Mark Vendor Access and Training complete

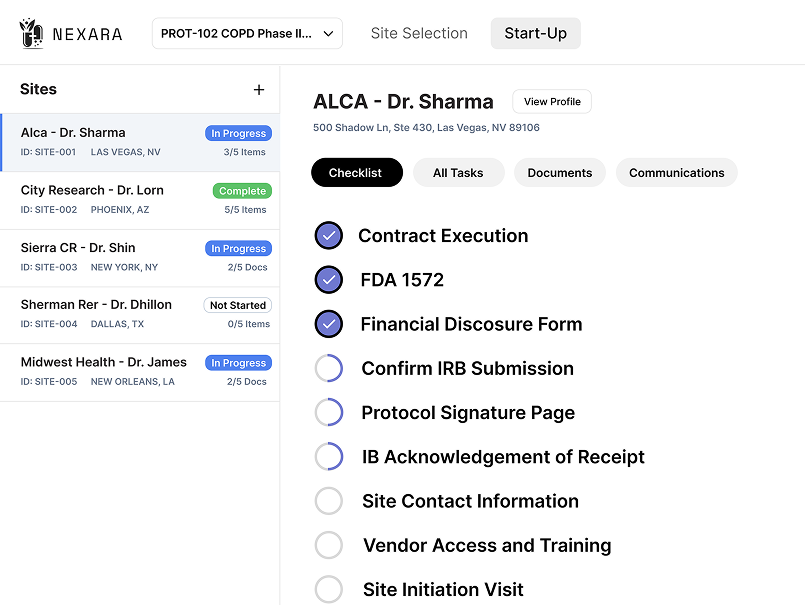tap(329, 545)
